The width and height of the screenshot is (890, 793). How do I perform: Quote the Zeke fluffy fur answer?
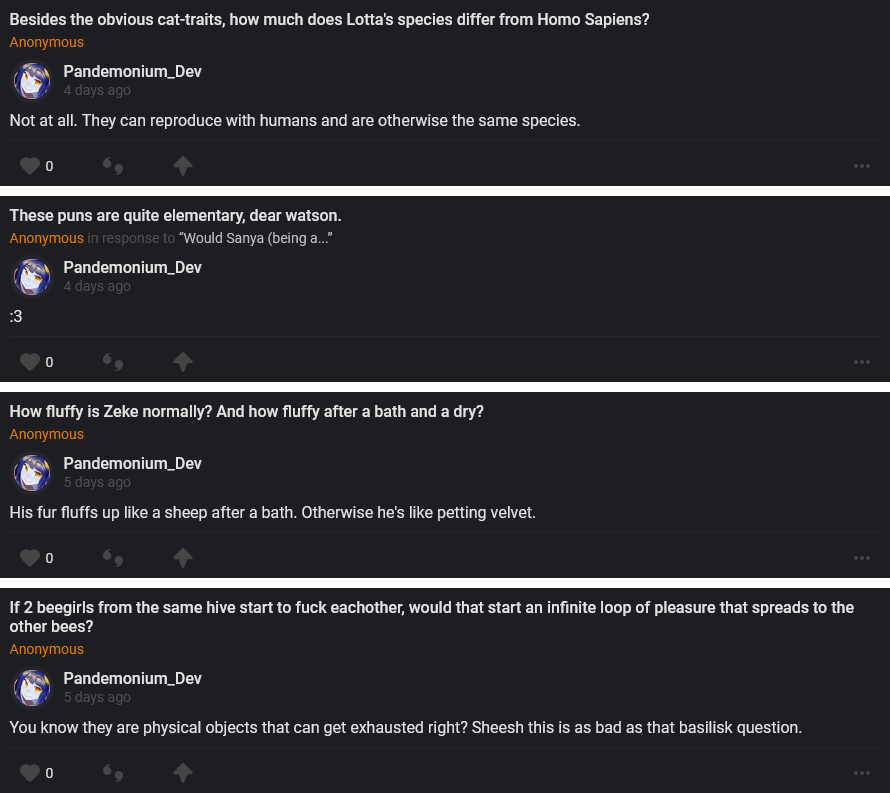[113, 558]
